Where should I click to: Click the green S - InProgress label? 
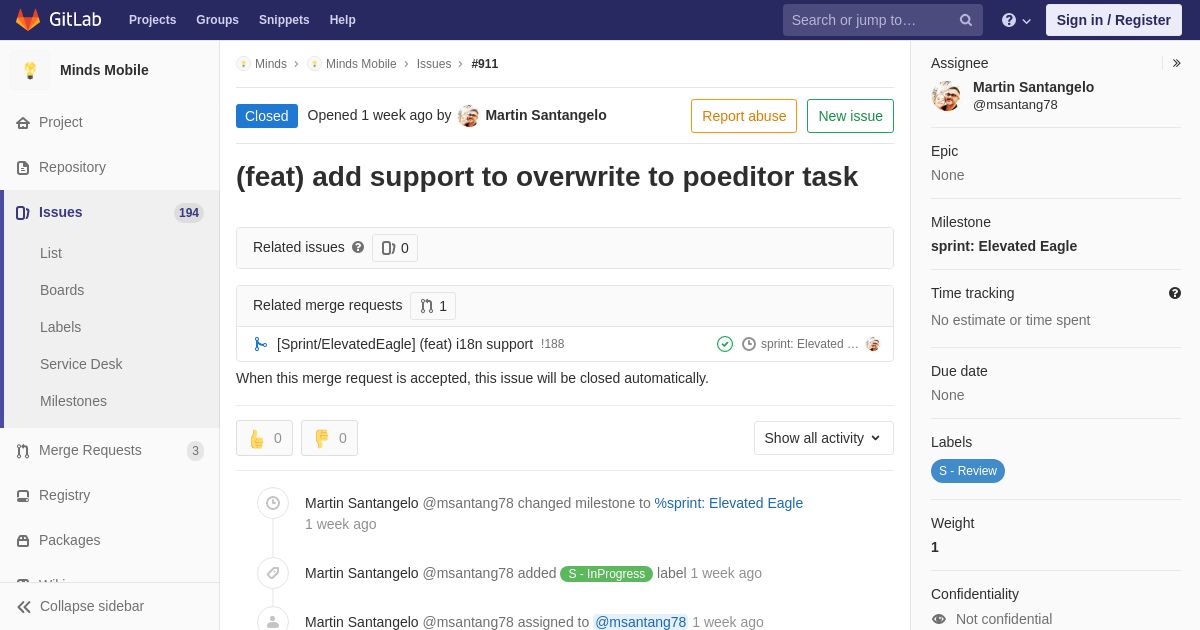606,574
